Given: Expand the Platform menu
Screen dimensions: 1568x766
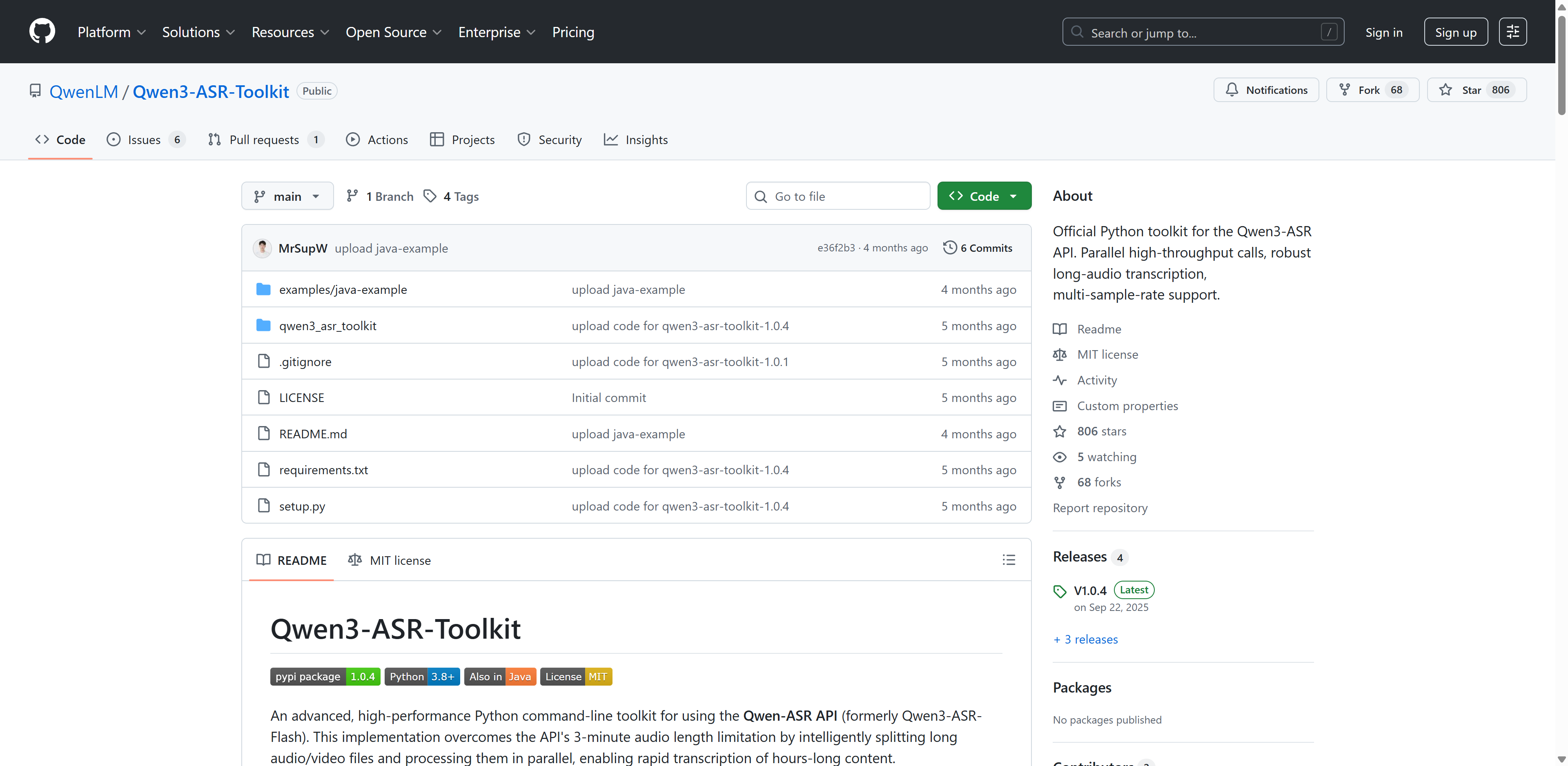Looking at the screenshot, I should point(111,32).
